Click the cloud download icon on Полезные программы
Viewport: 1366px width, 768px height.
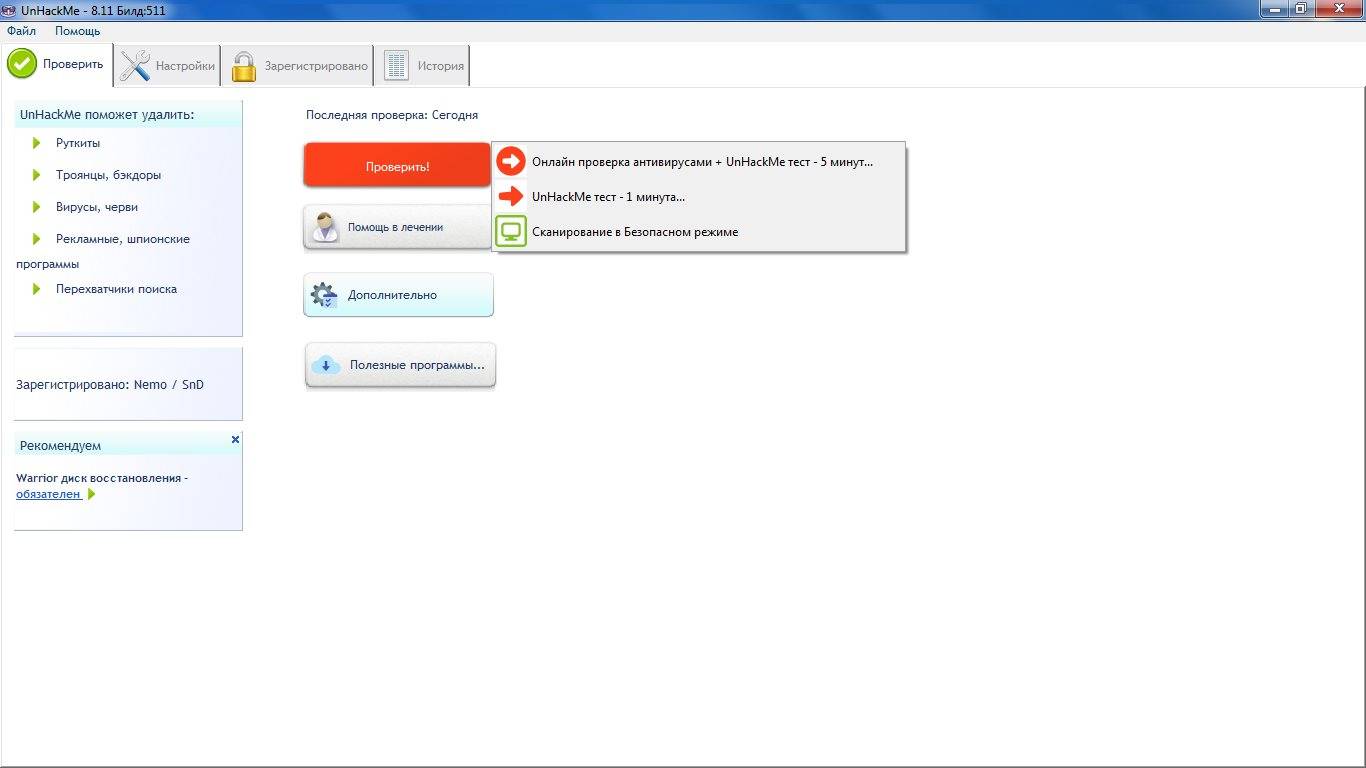click(326, 365)
